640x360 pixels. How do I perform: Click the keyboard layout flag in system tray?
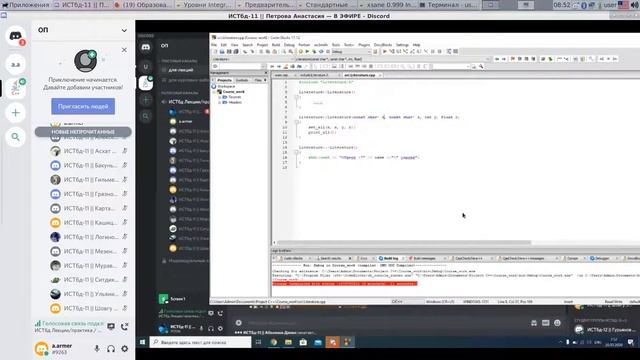(x=623, y=5)
